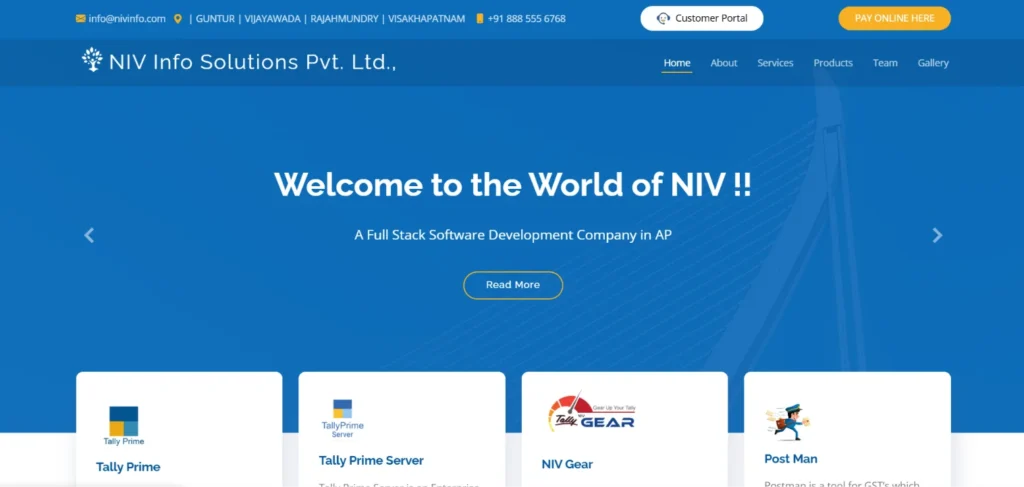Image resolution: width=1024 pixels, height=487 pixels.
Task: Click the TallyPrime Server logo
Action: (342, 418)
